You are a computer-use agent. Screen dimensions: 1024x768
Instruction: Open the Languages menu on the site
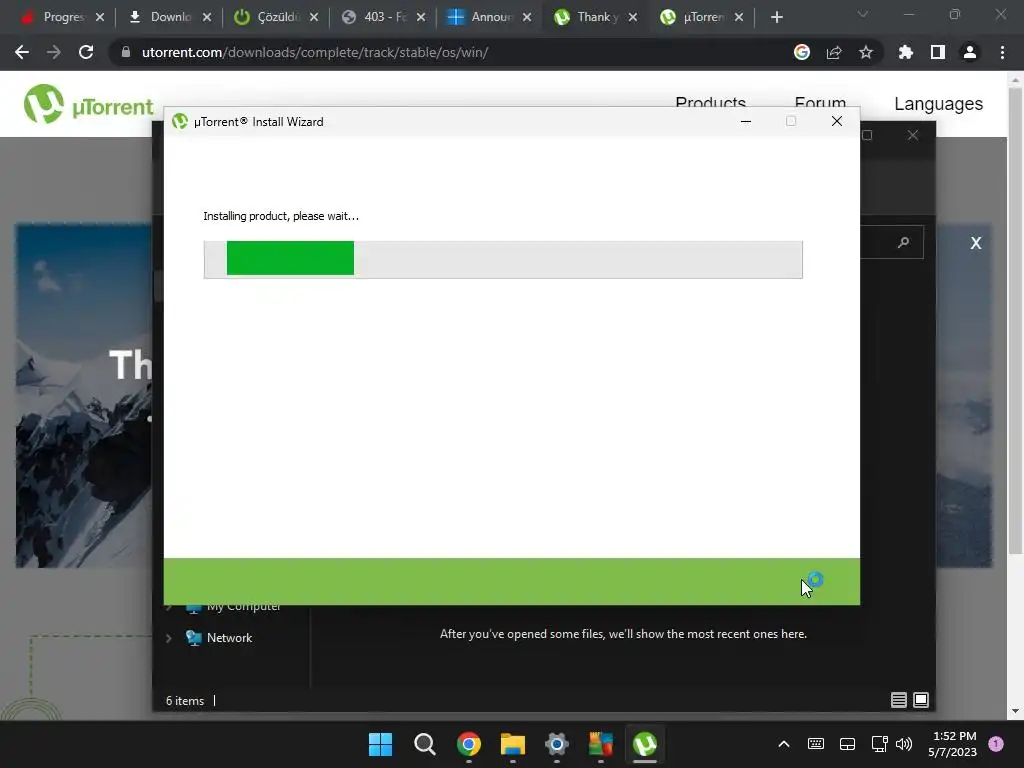(x=938, y=104)
